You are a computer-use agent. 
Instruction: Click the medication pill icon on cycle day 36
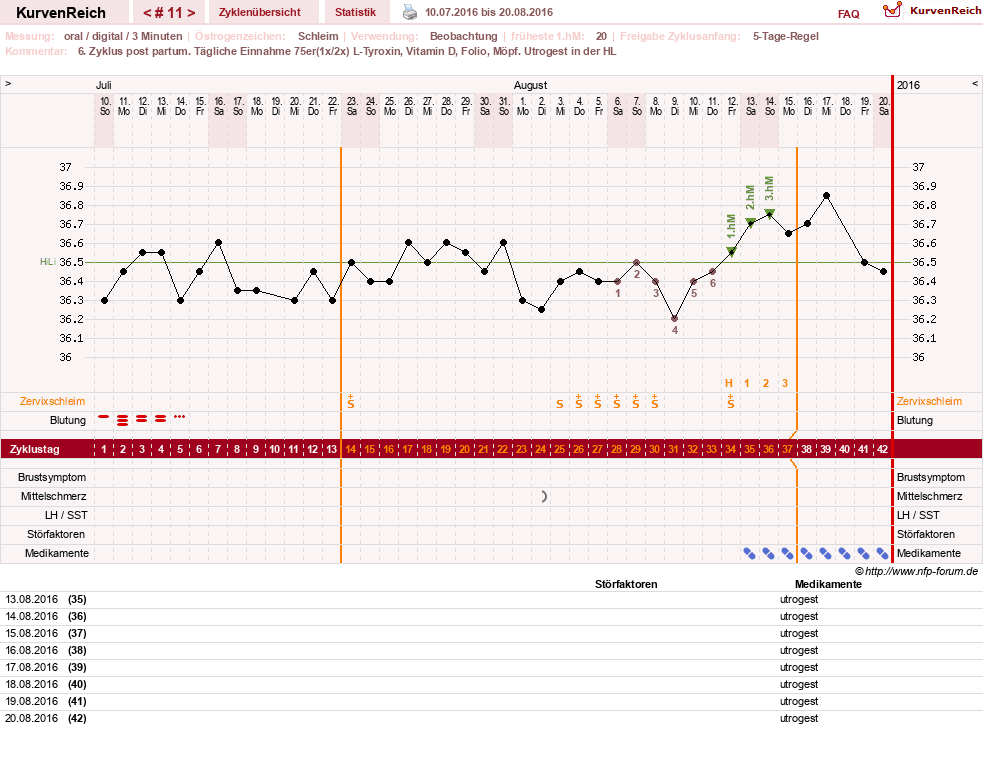768,553
